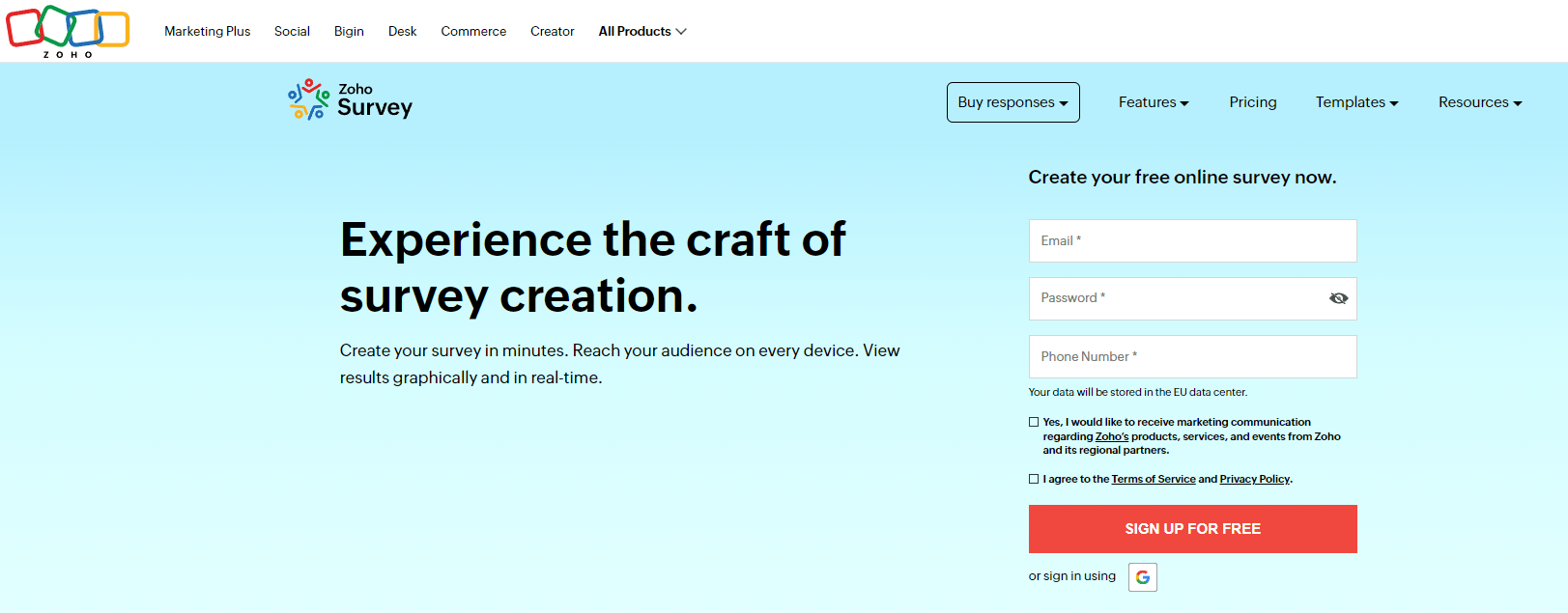Click the Zoho Survey logo
This screenshot has height=613, width=1568.
[x=351, y=100]
